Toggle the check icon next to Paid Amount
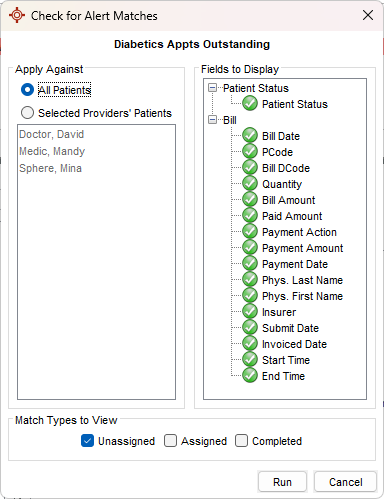384x499 pixels. click(x=250, y=216)
